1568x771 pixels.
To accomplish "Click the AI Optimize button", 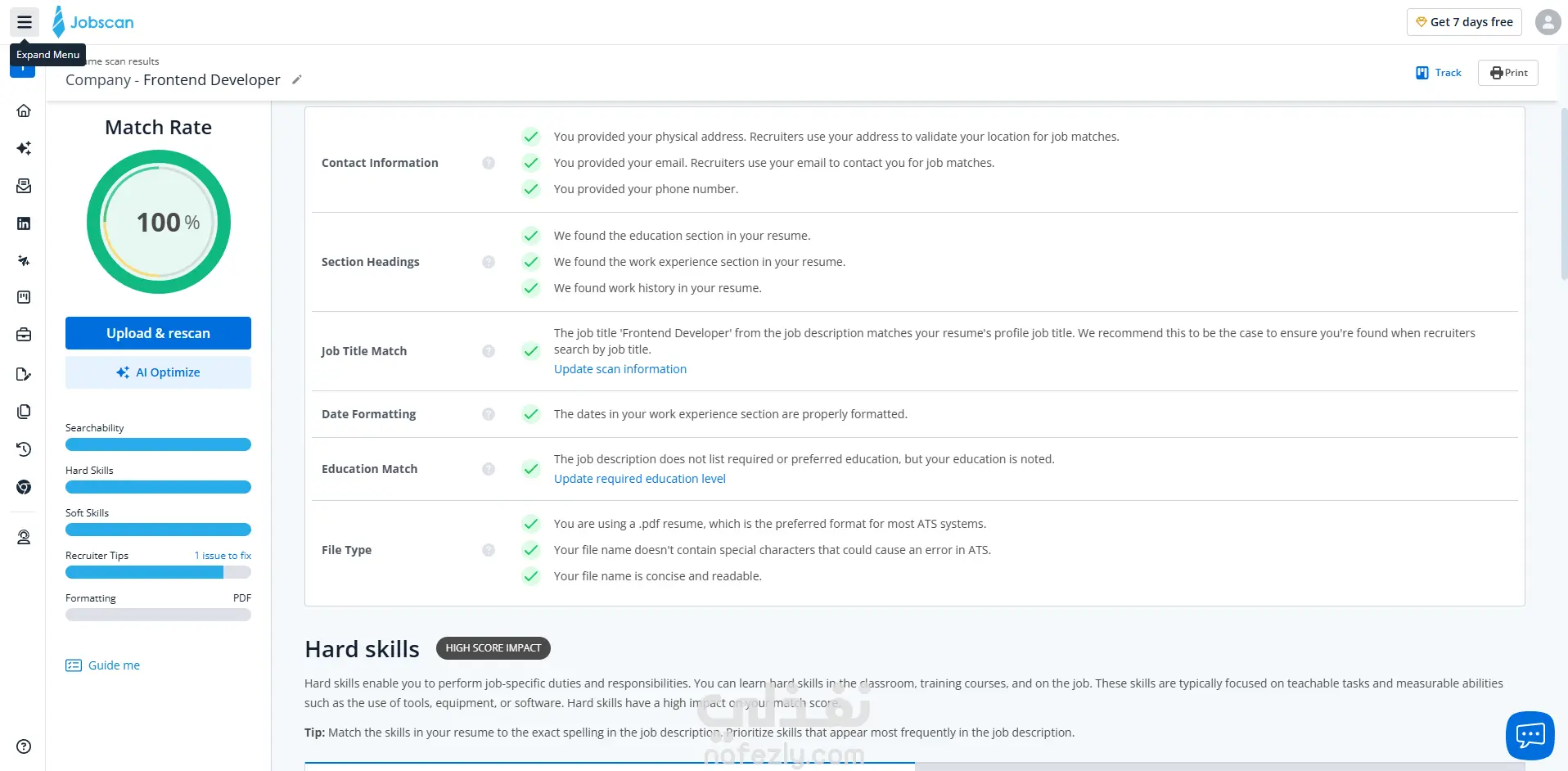I will click(x=158, y=372).
